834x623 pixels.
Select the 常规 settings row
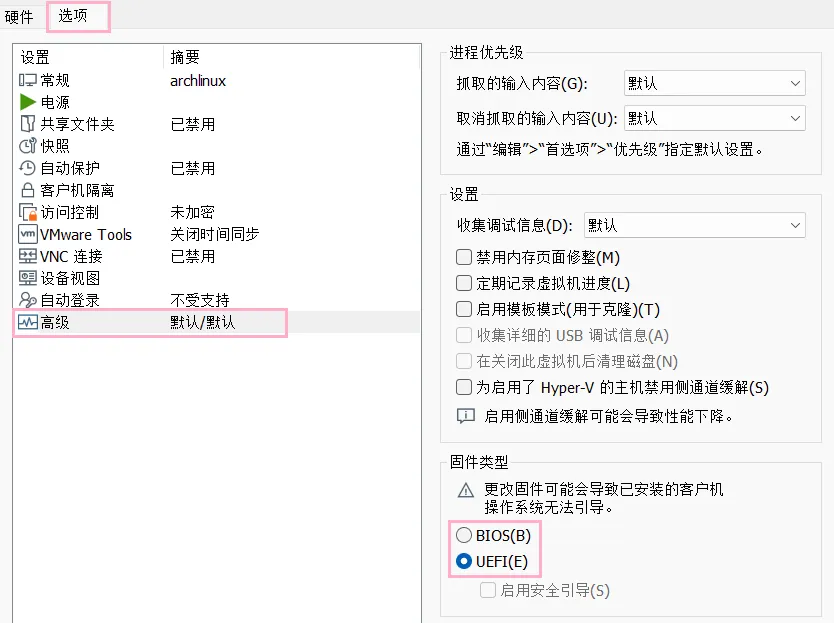216,80
